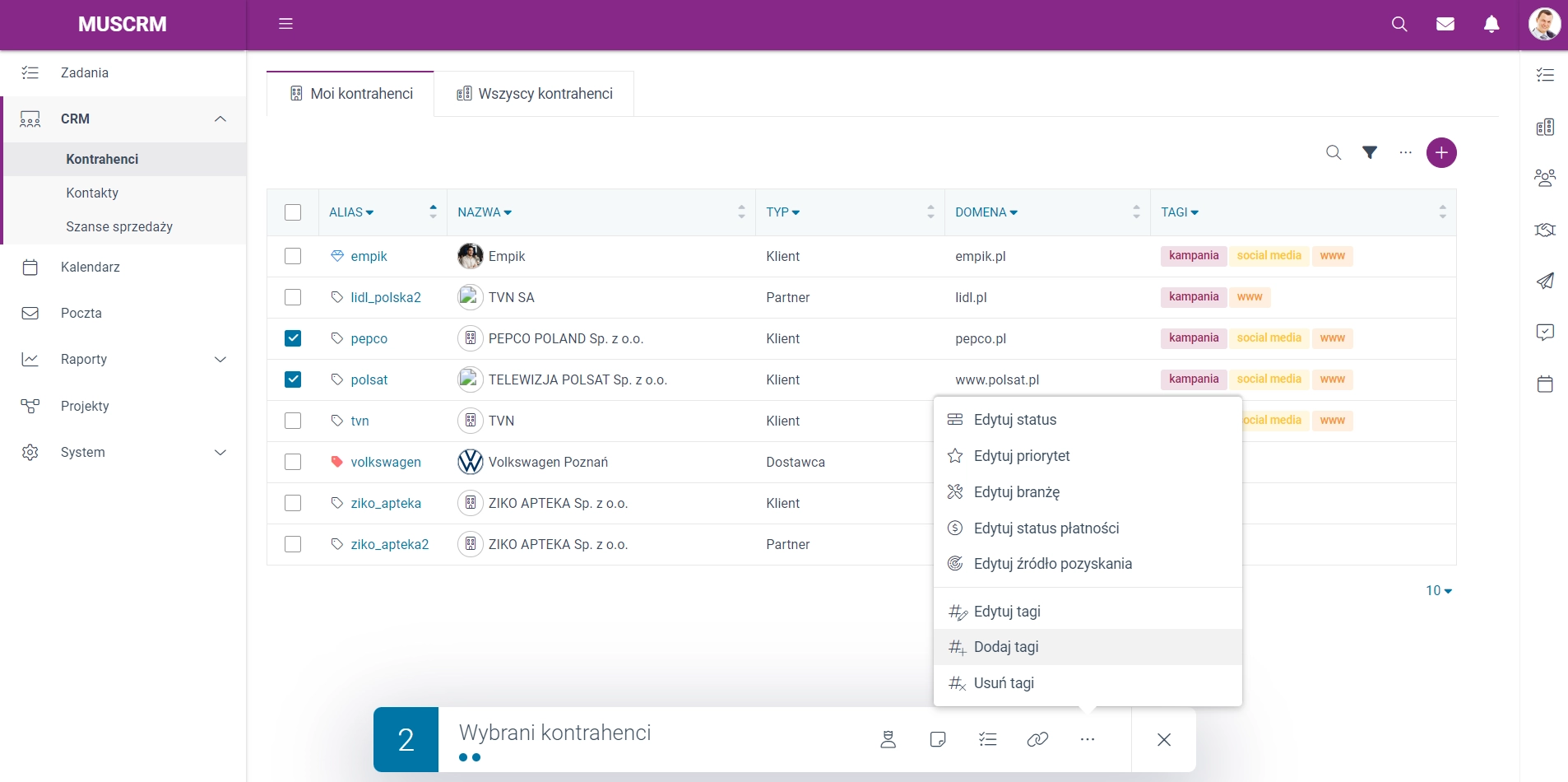This screenshot has width=1568, height=782.
Task: Open contractors building icon in right sidebar
Action: coord(1545,127)
